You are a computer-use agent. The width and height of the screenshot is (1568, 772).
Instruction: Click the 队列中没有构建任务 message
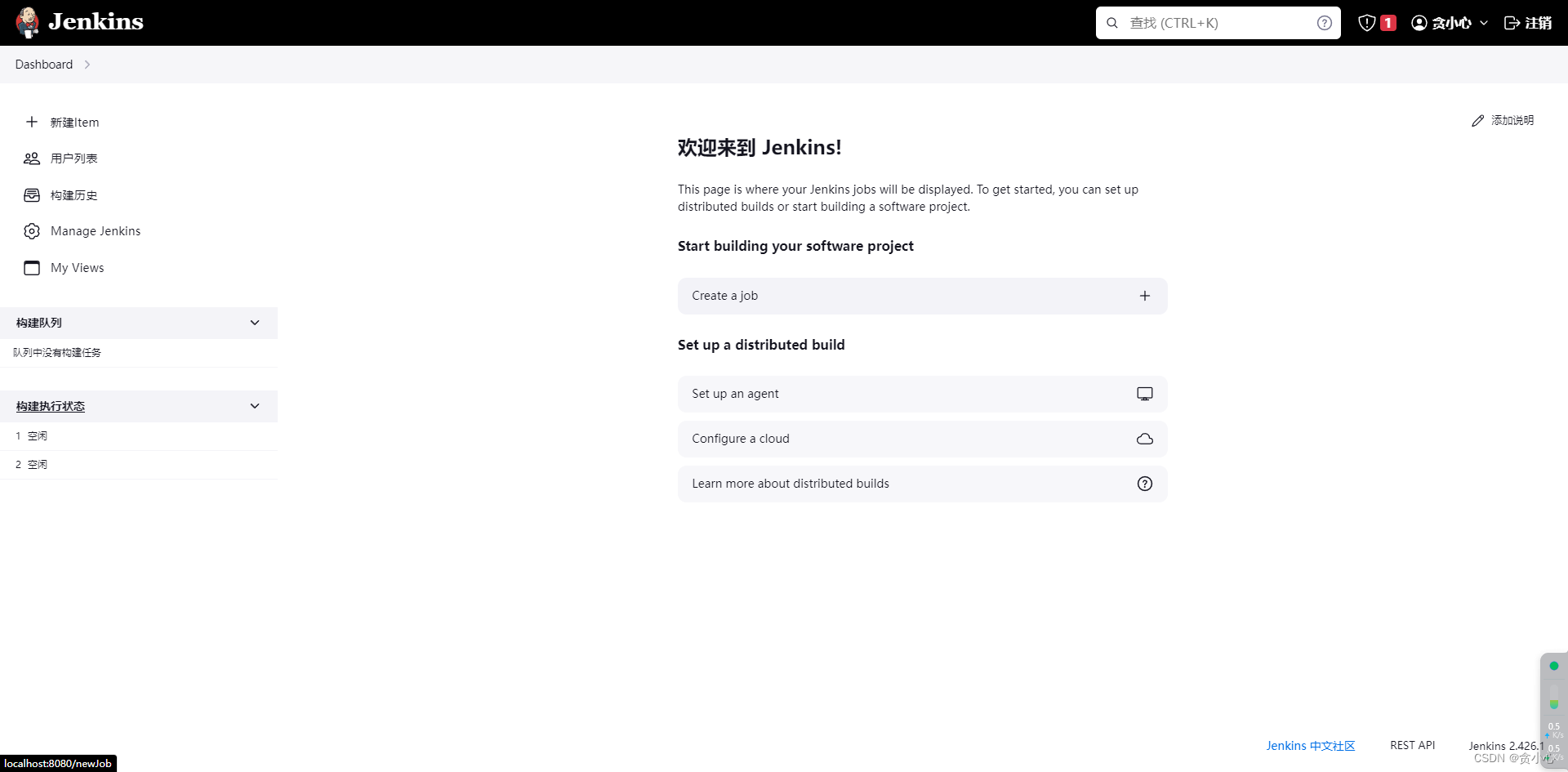coord(57,353)
